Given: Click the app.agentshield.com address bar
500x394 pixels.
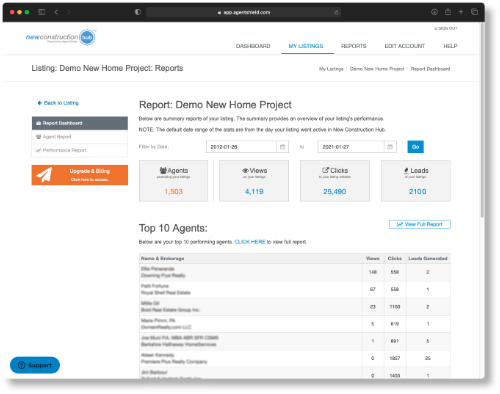Looking at the screenshot, I should [x=243, y=12].
